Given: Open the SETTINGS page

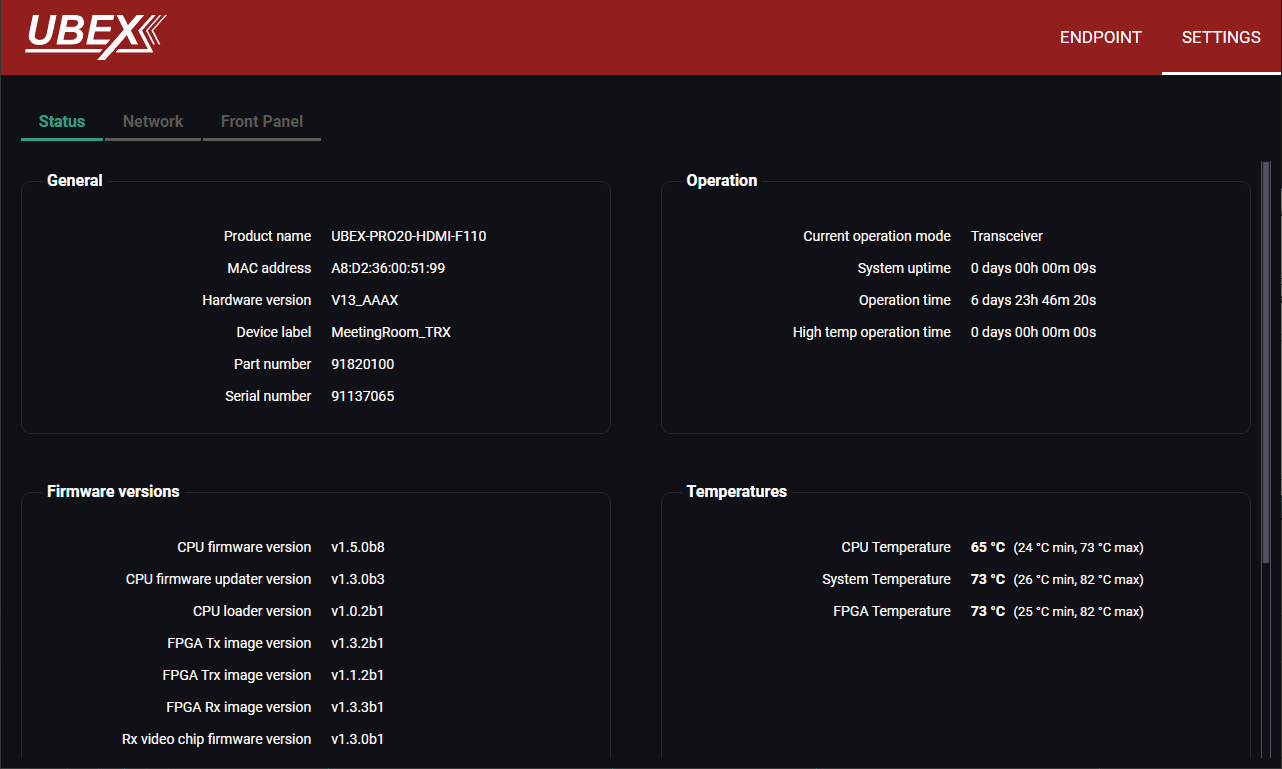Looking at the screenshot, I should click(1221, 37).
